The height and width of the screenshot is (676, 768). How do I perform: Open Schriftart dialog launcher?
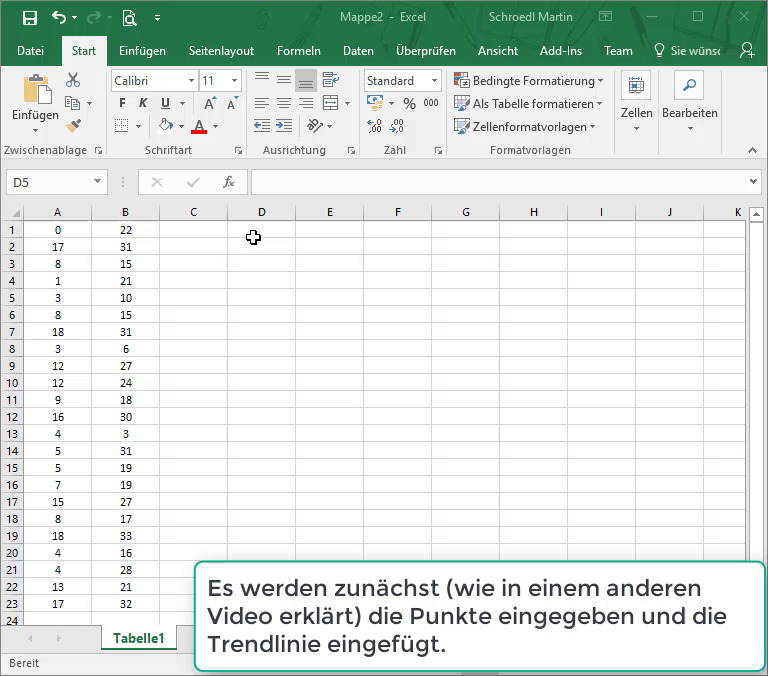[239, 151]
